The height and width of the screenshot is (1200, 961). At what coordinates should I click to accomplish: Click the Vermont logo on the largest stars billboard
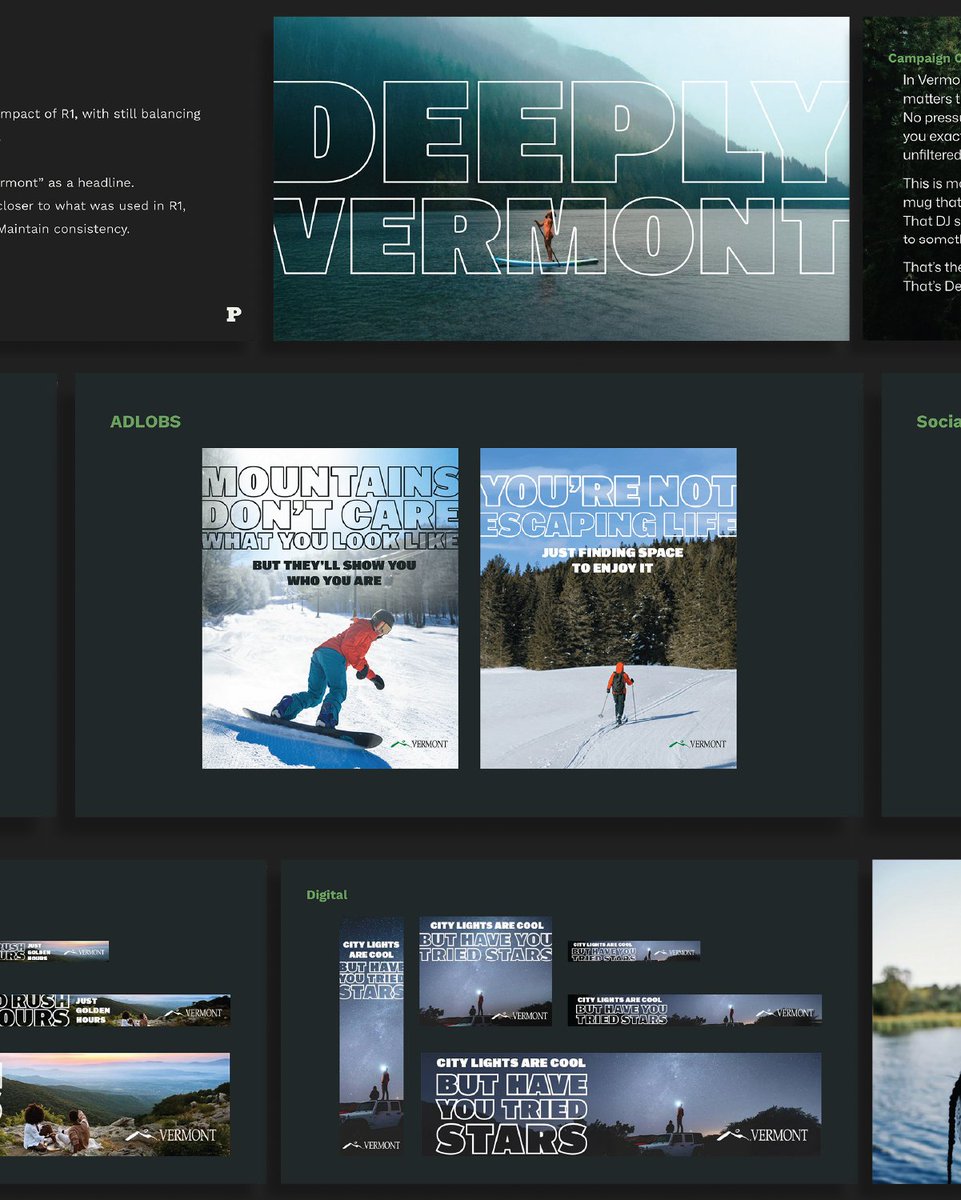pos(762,1135)
